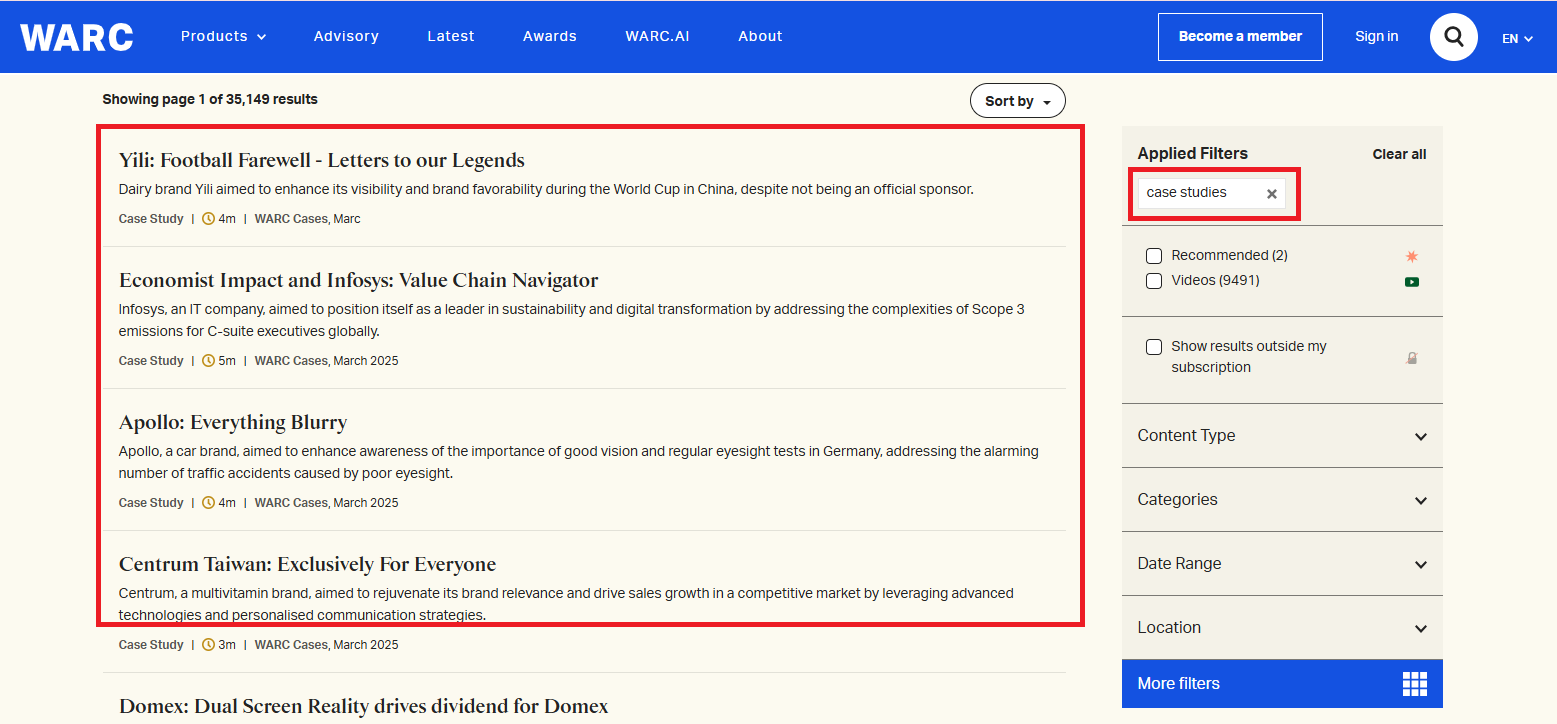Remove the case studies filter tag

(x=1272, y=194)
